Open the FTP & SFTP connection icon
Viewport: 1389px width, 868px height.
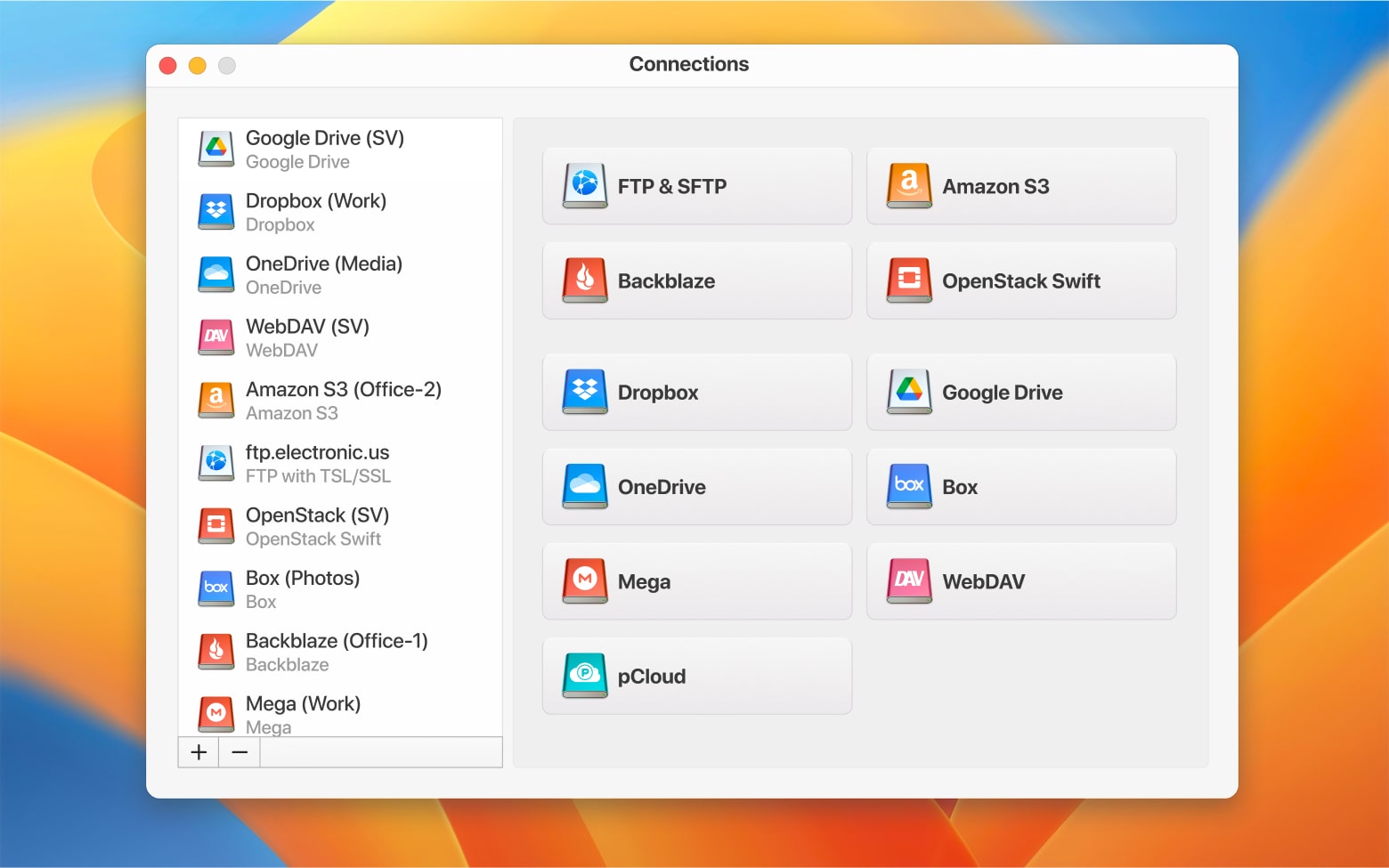click(x=583, y=186)
